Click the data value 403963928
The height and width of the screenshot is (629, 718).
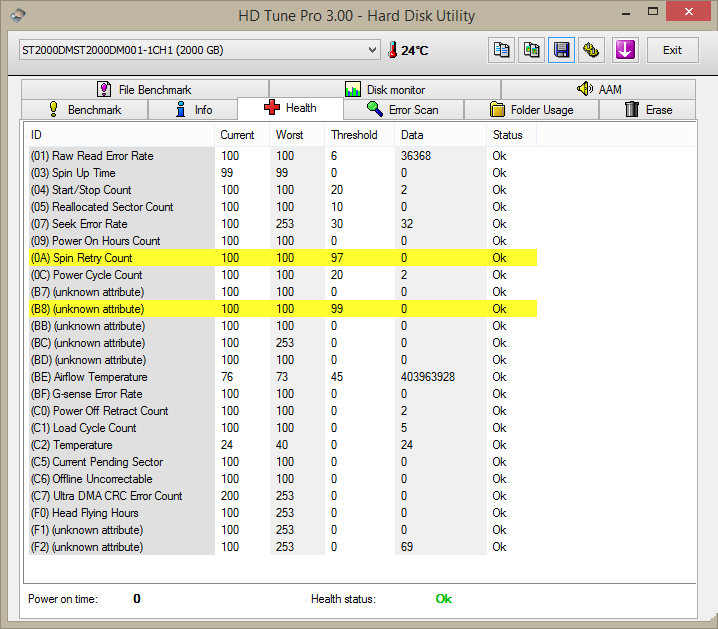pyautogui.click(x=428, y=376)
